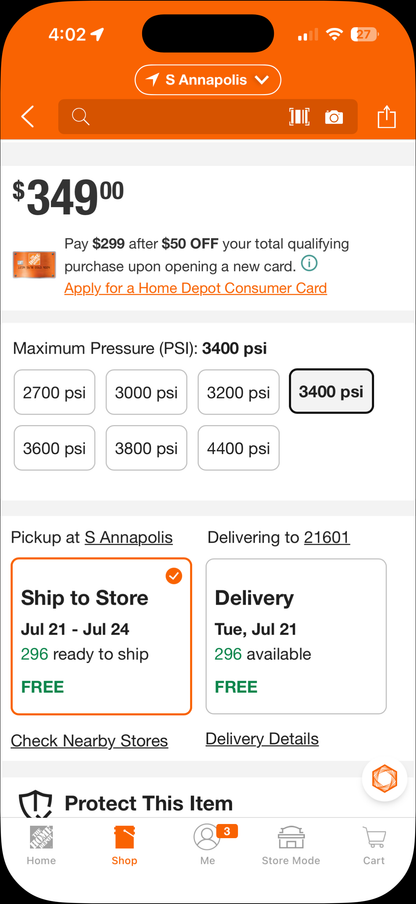Change delivery ZIP code 21601
Image resolution: width=416 pixels, height=904 pixels.
(x=327, y=537)
